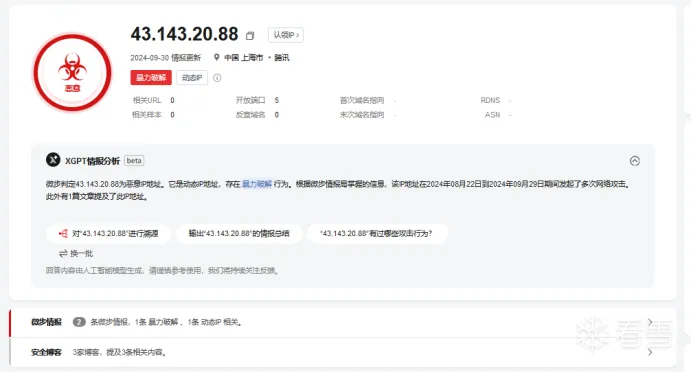Click the XGPT logo icon
Viewport: 692px width, 373px height.
[53, 160]
